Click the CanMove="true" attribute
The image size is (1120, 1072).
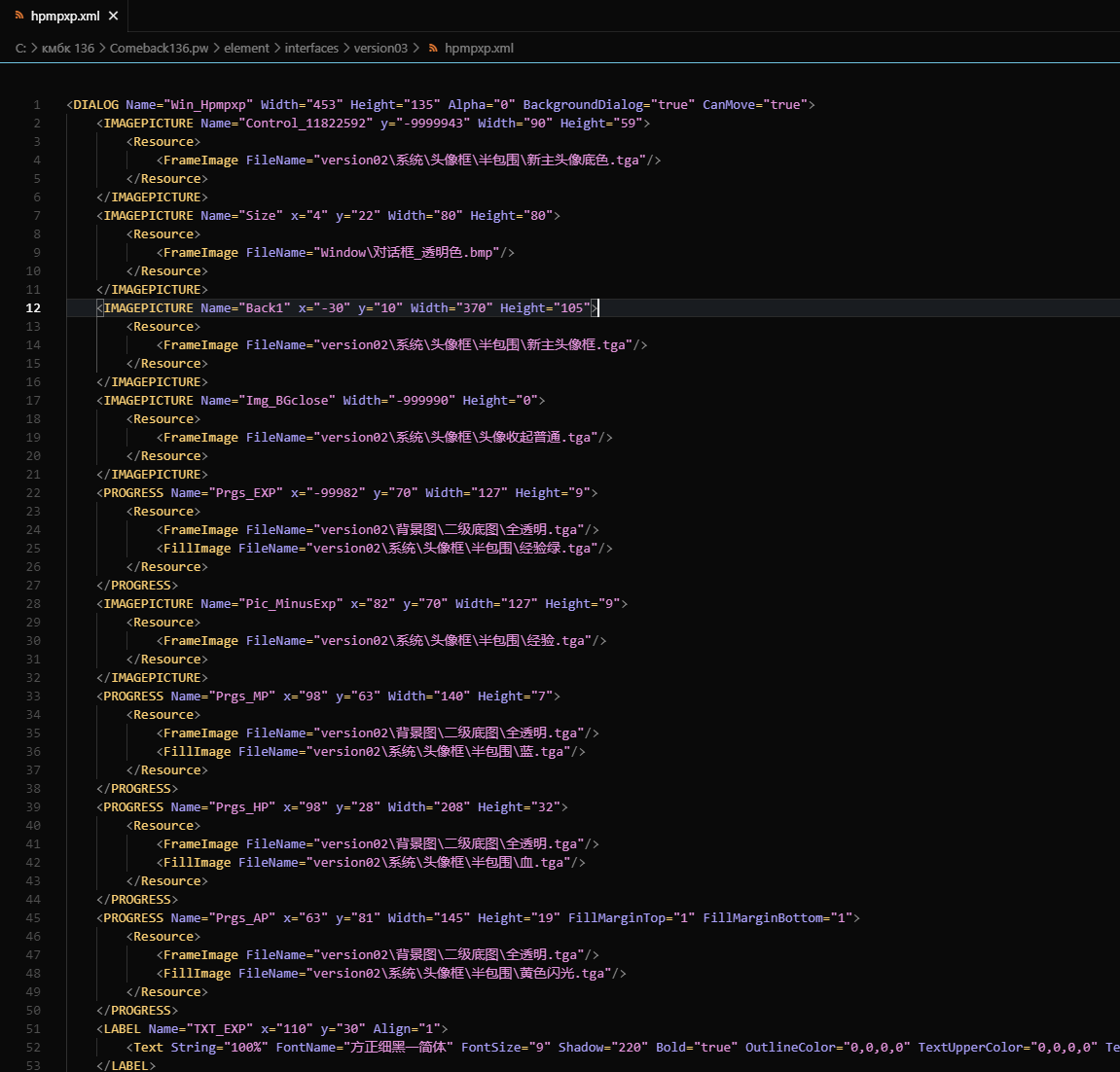[755, 105]
